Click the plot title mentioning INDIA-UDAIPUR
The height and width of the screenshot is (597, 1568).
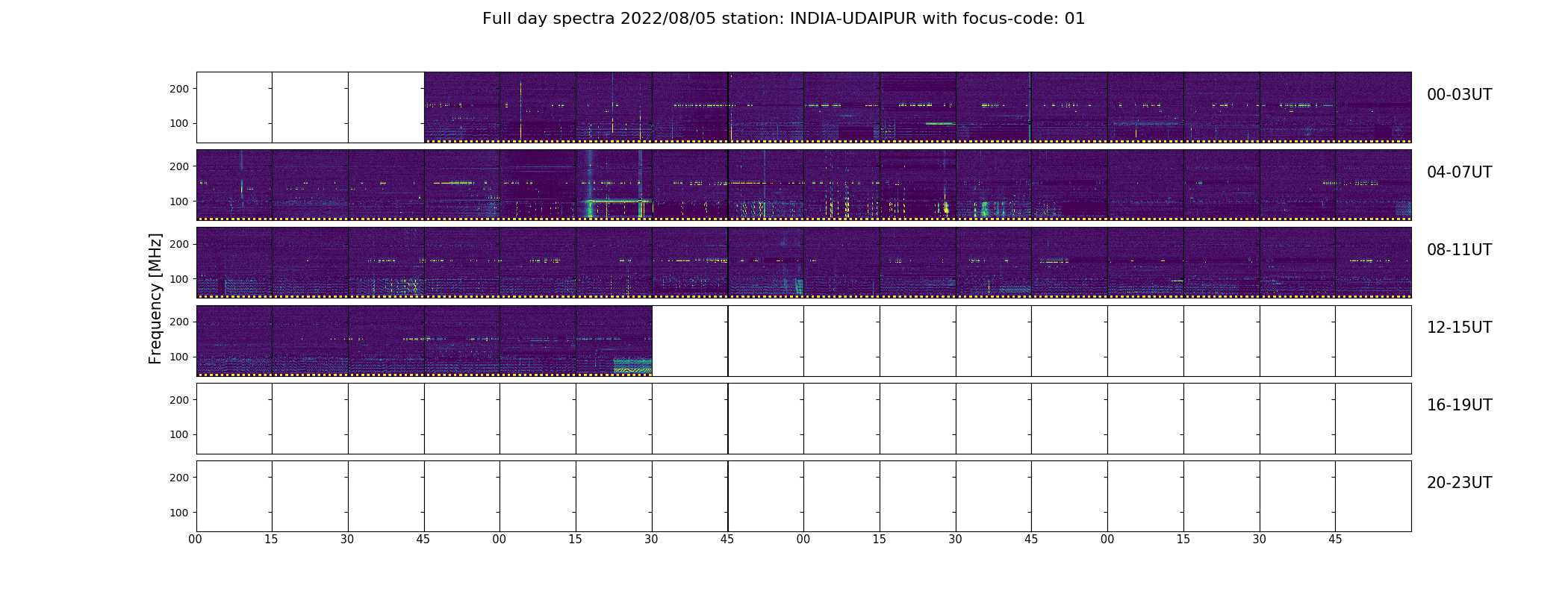[x=783, y=19]
